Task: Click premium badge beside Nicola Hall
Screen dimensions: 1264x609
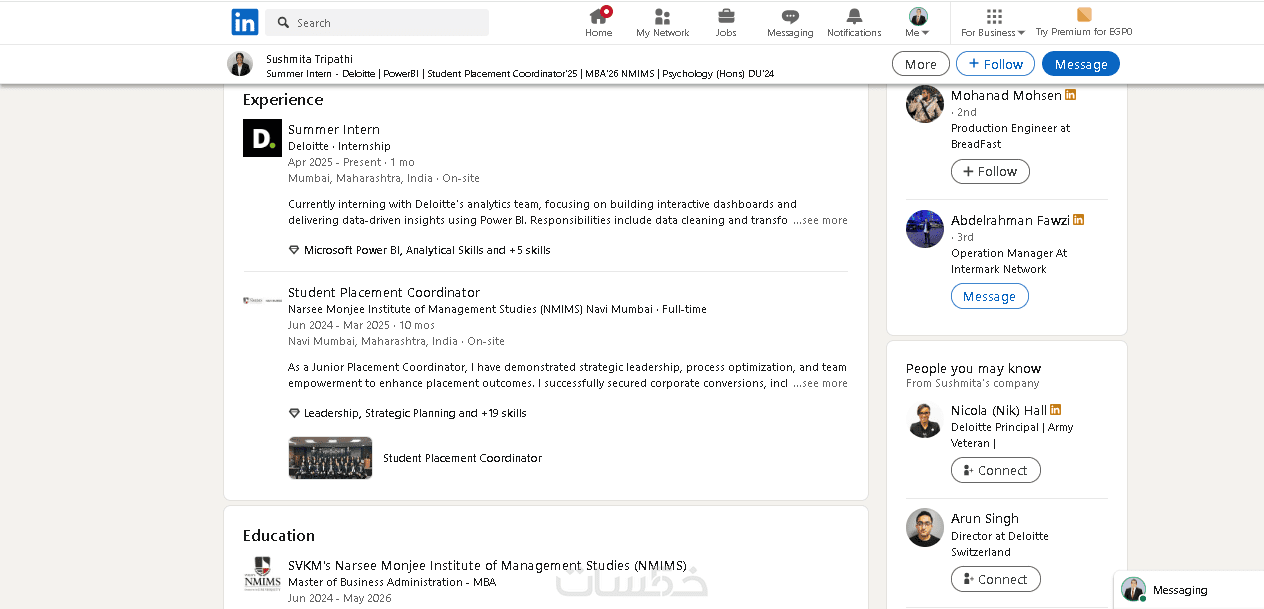Action: coord(1056,410)
